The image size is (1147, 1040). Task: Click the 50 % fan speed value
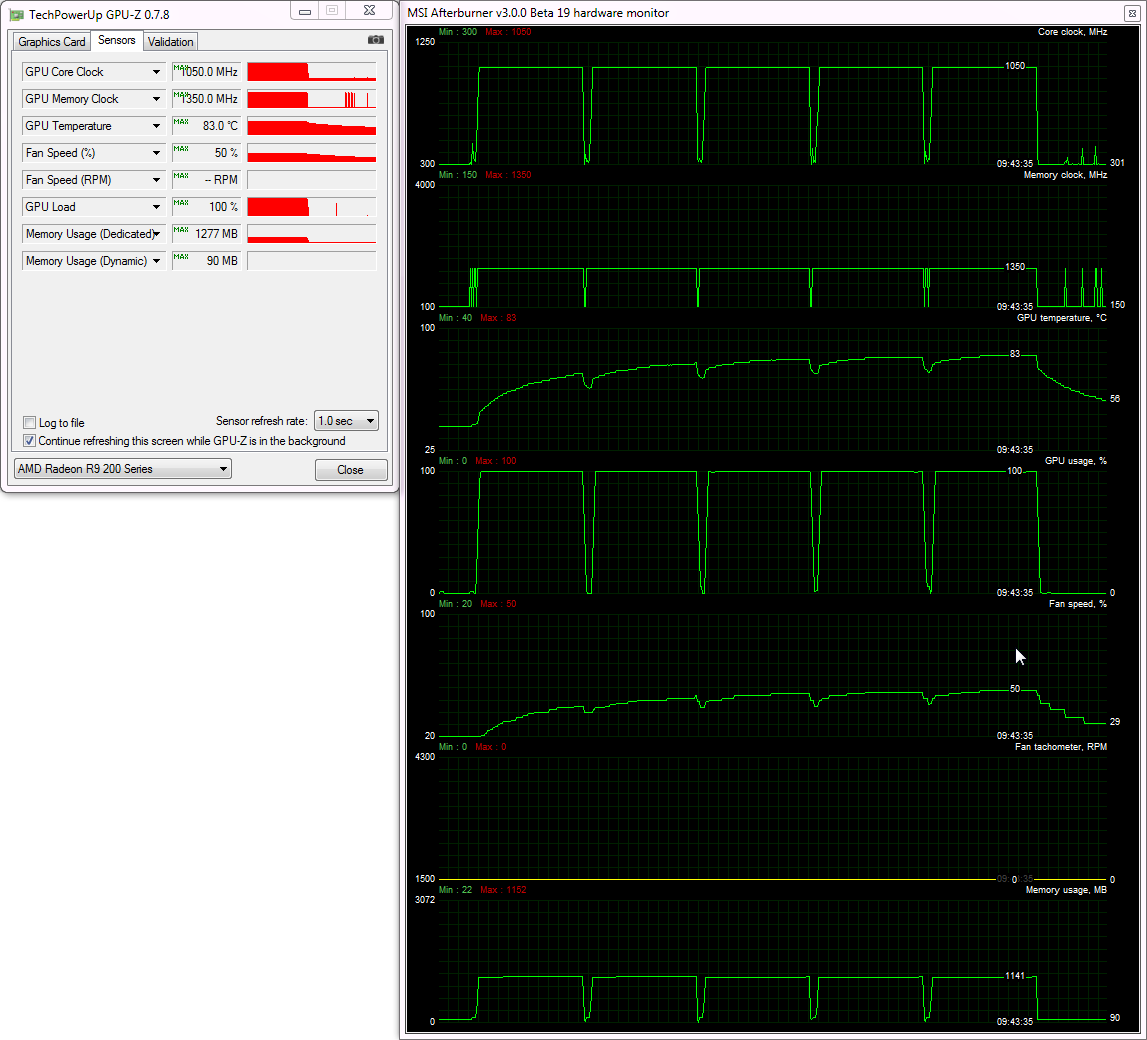point(206,153)
